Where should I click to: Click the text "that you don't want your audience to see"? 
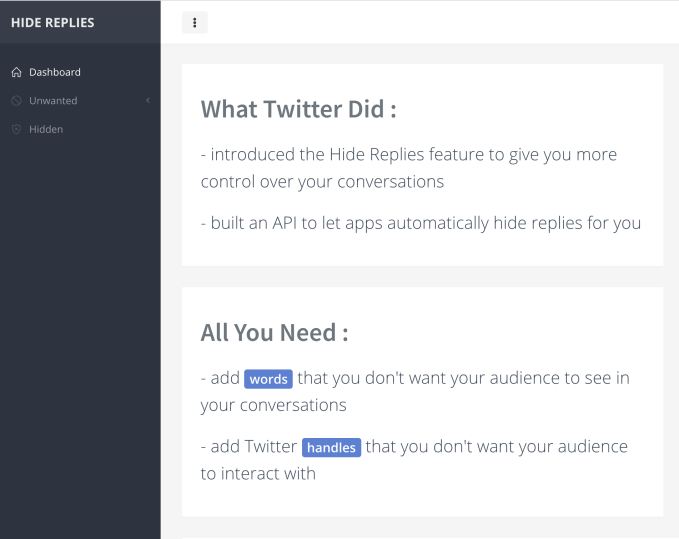click(463, 379)
